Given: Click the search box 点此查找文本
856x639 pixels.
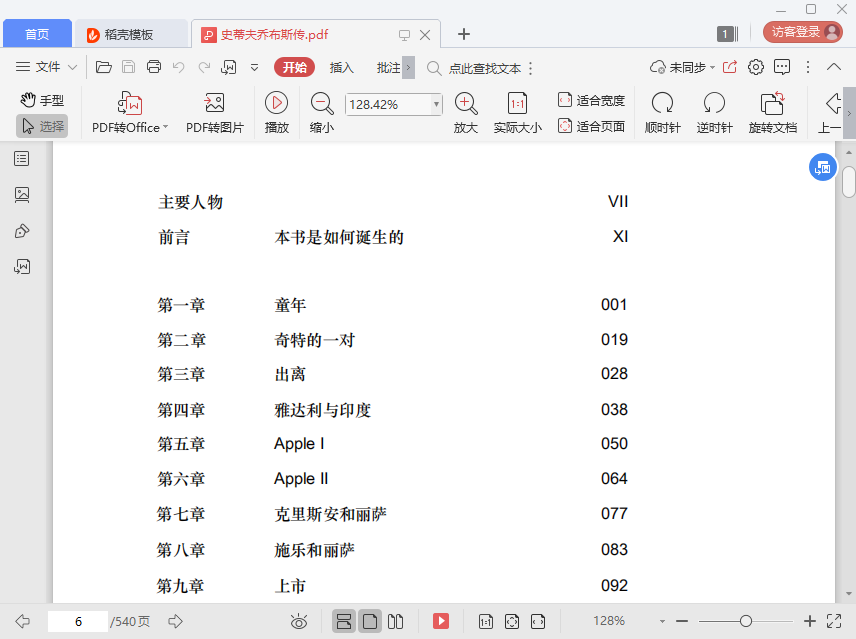Looking at the screenshot, I should pos(484,68).
